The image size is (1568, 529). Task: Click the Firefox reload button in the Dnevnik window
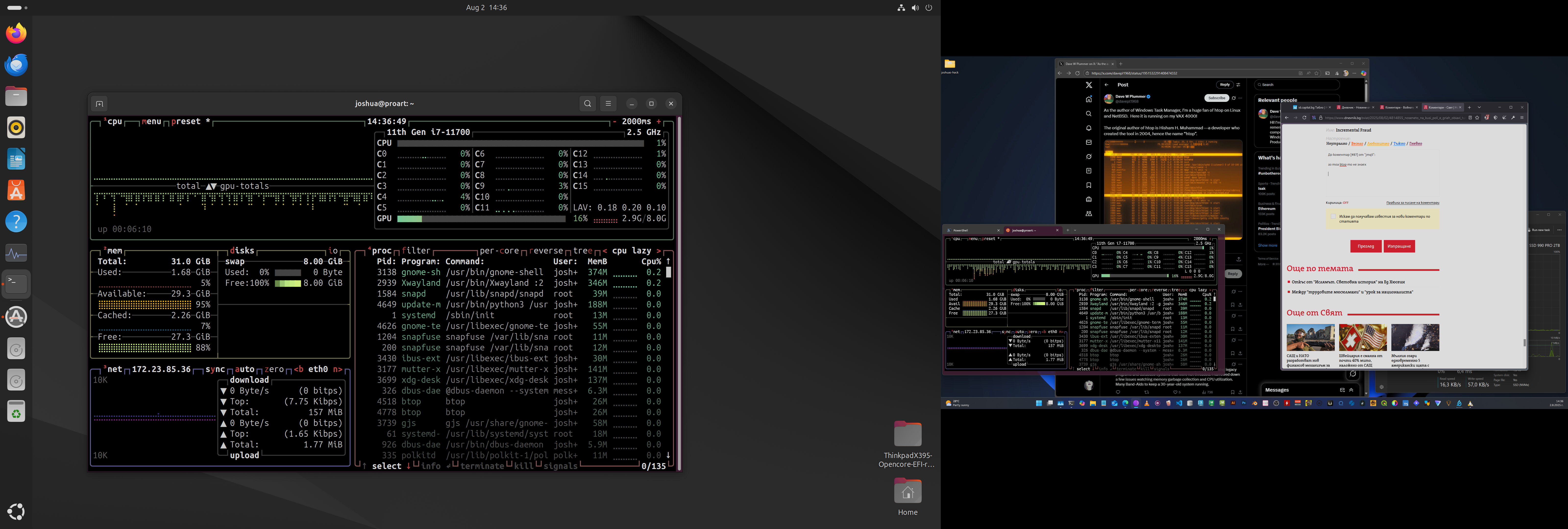1304,118
